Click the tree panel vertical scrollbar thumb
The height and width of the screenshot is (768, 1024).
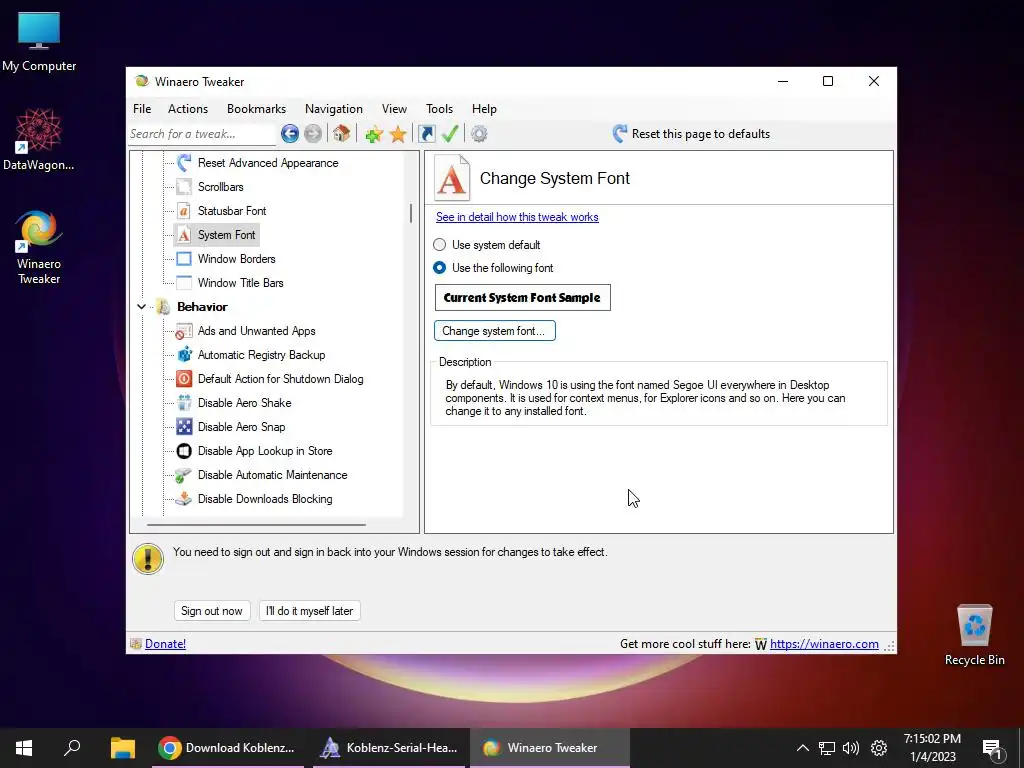pyautogui.click(x=411, y=213)
